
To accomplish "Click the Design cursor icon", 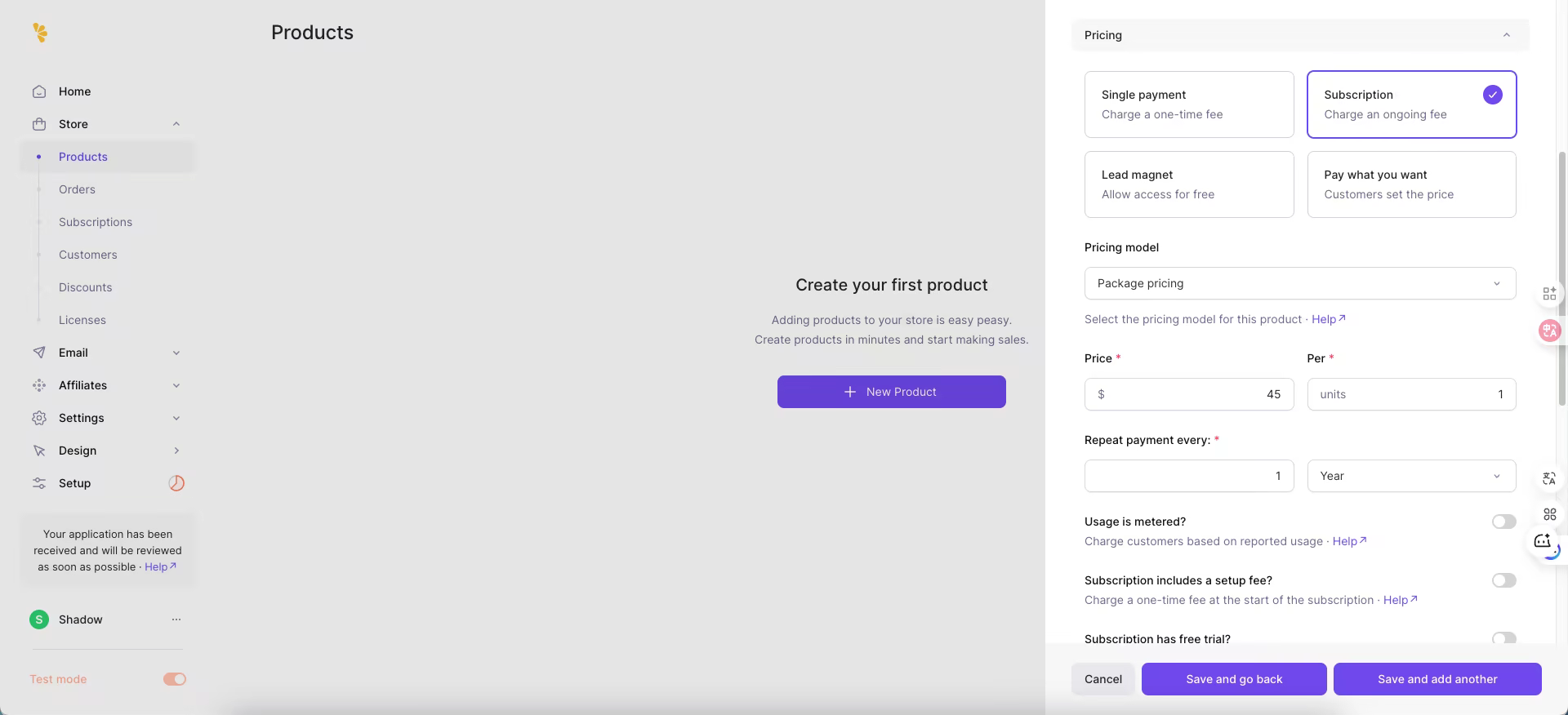I will point(39,451).
